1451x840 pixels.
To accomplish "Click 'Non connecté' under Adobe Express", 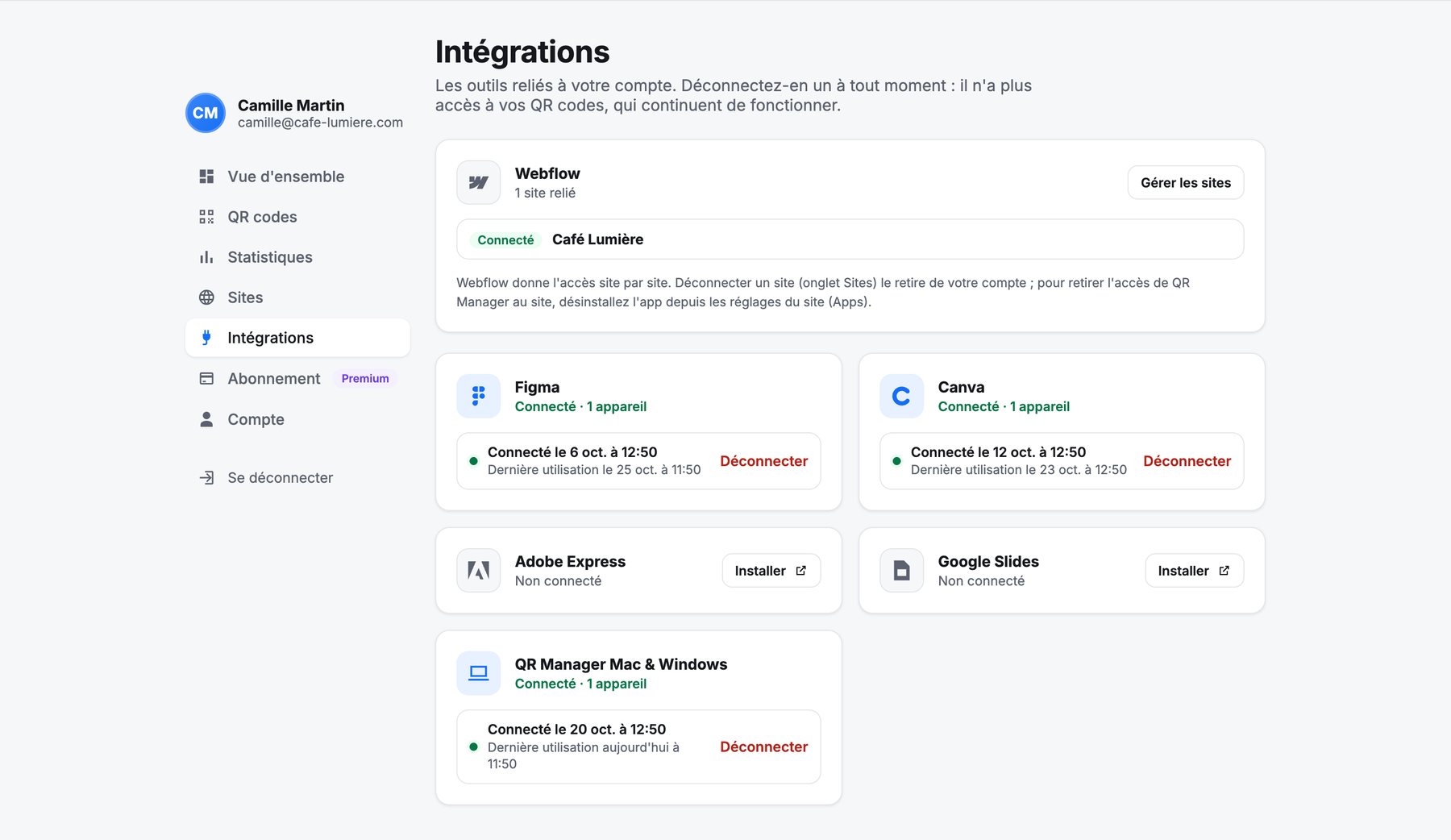I will 558,581.
